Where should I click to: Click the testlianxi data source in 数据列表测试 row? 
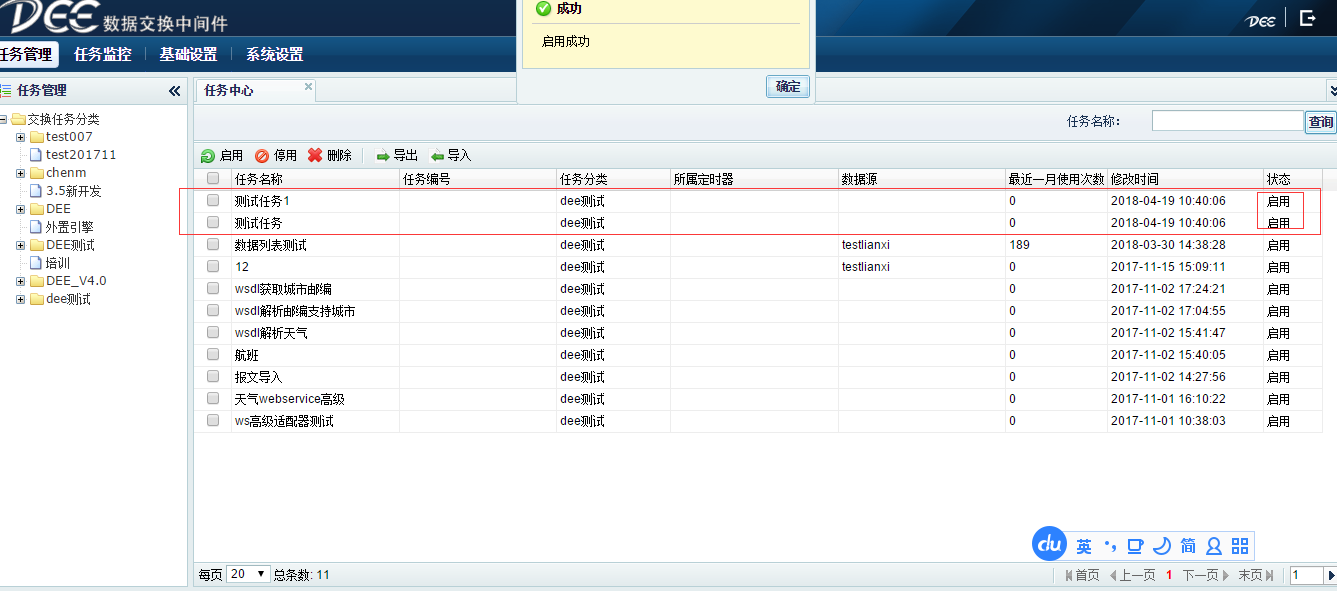click(866, 245)
